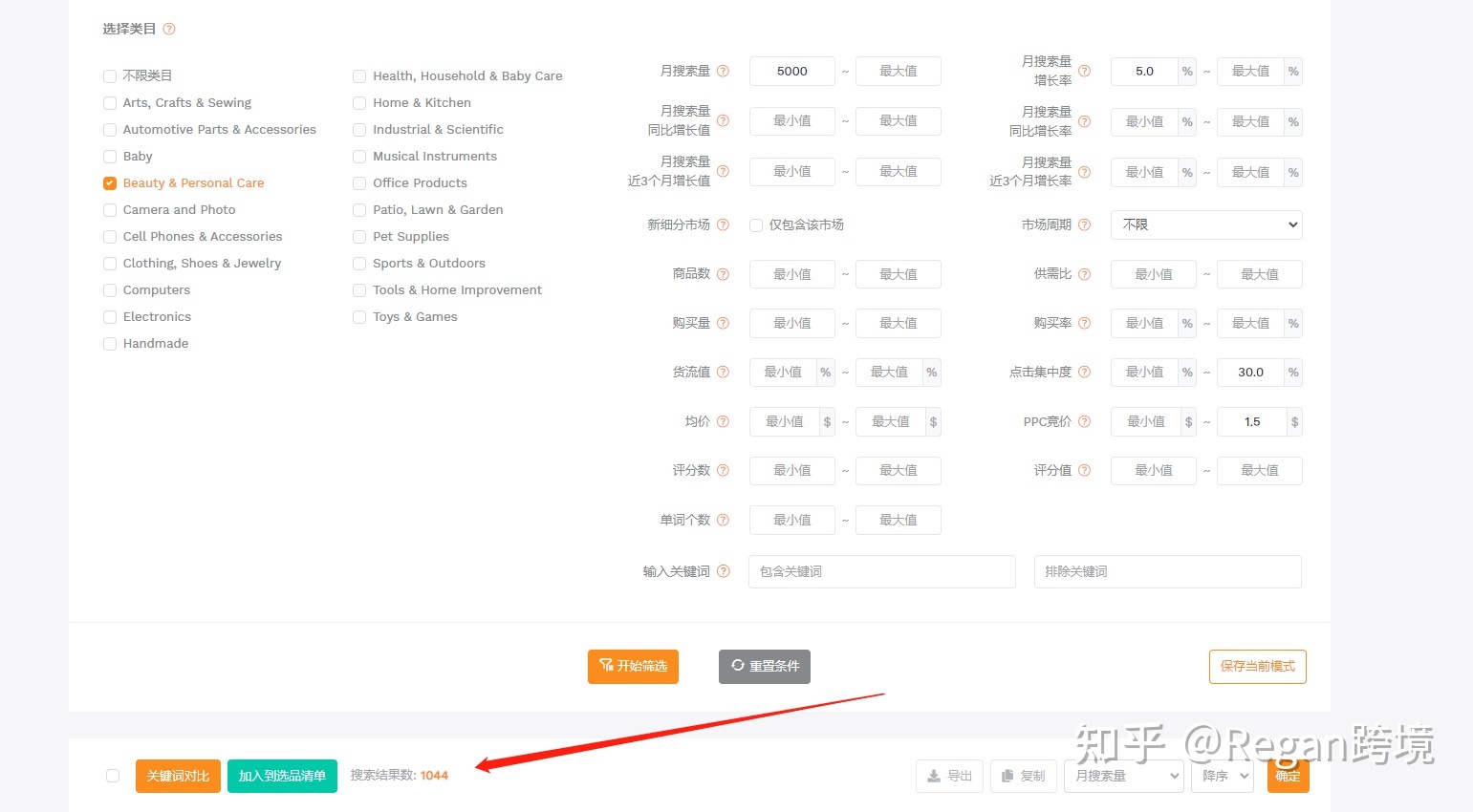Click help icon beside PPC竞价
Viewport: 1473px width, 812px height.
[x=1084, y=421]
